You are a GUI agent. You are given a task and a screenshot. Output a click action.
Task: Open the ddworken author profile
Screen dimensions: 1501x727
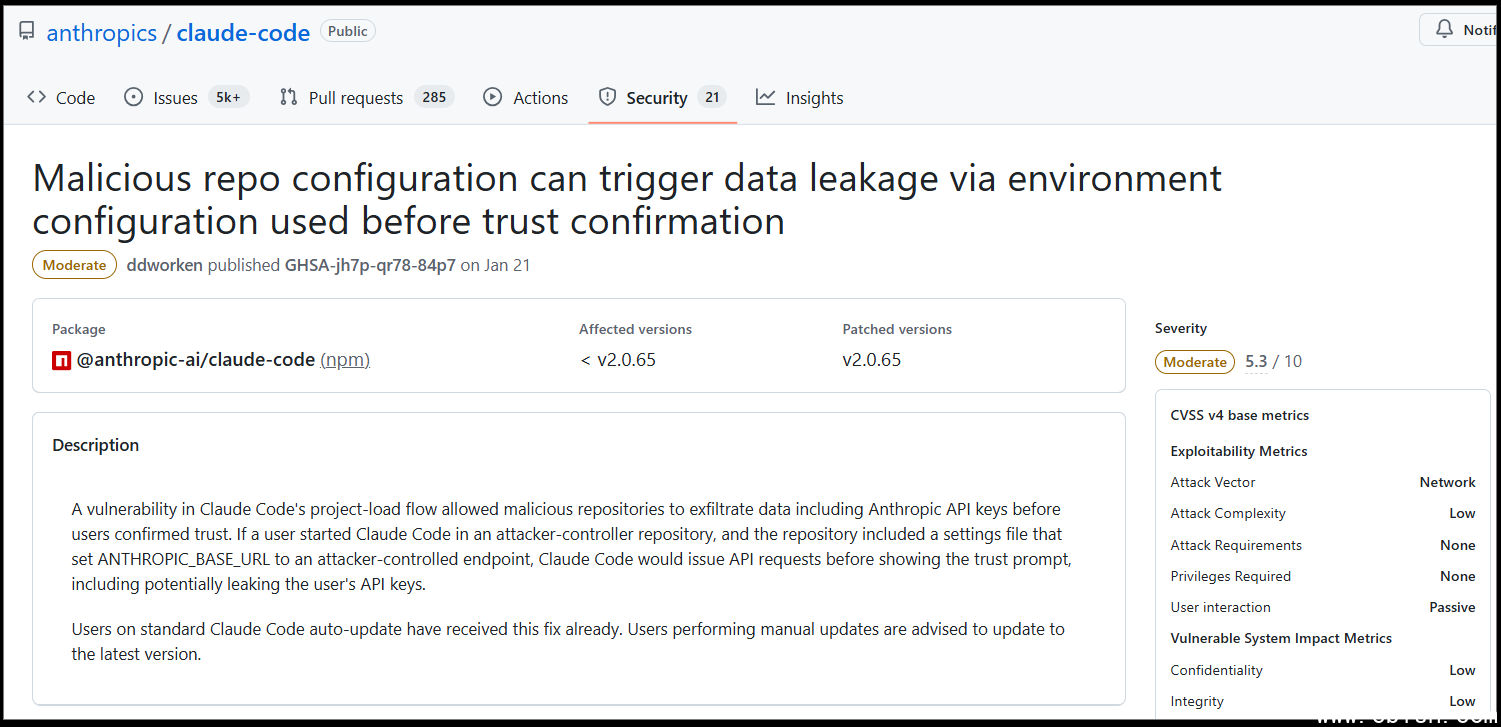[165, 265]
